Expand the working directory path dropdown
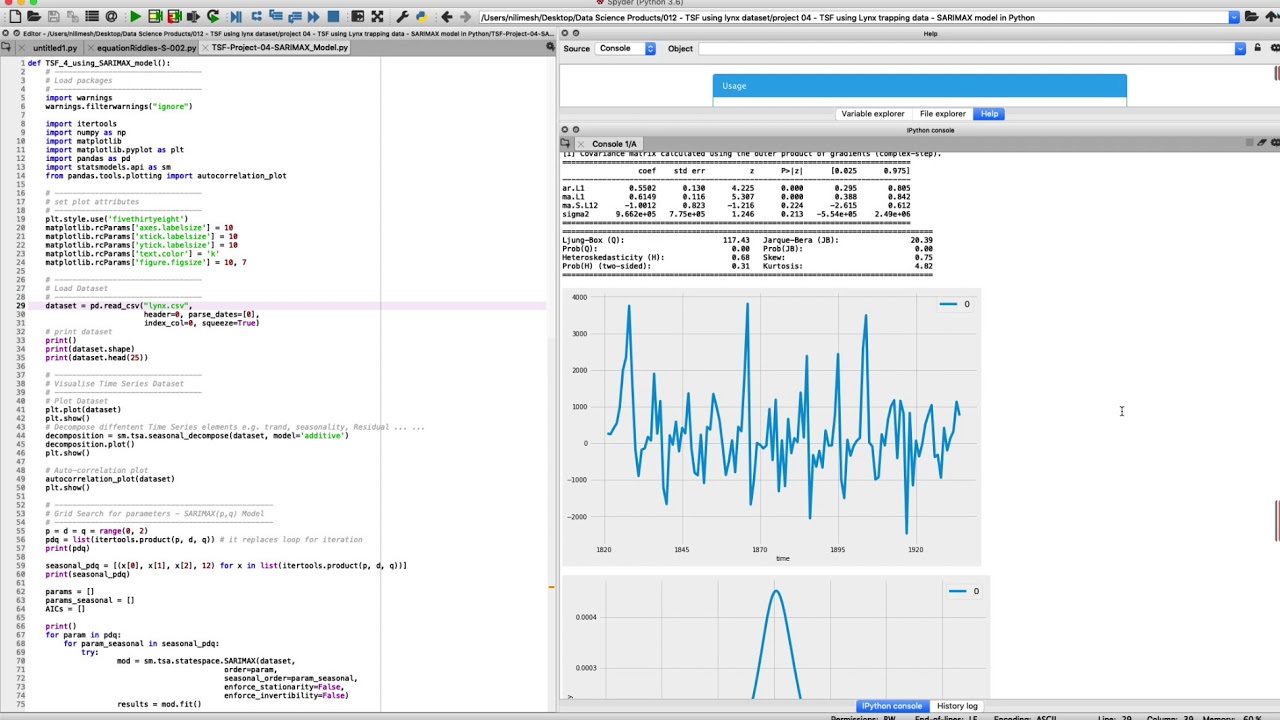This screenshot has height=720, width=1280. pos(1234,17)
